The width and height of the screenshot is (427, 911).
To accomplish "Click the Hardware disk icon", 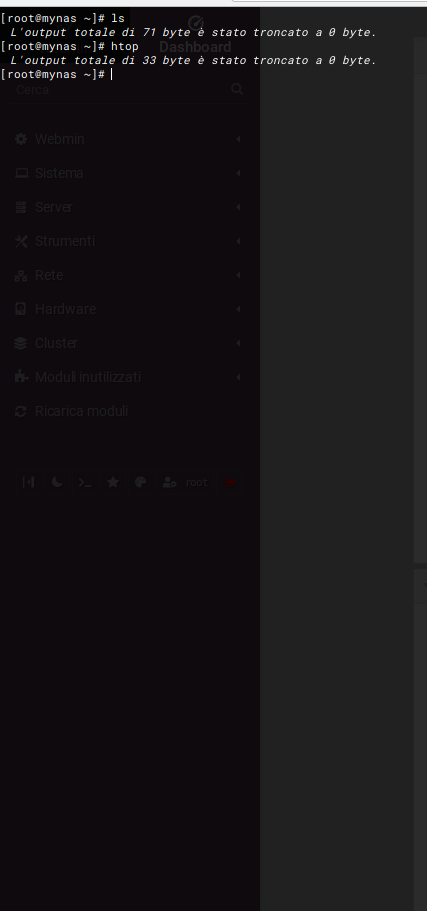I will tap(21, 309).
